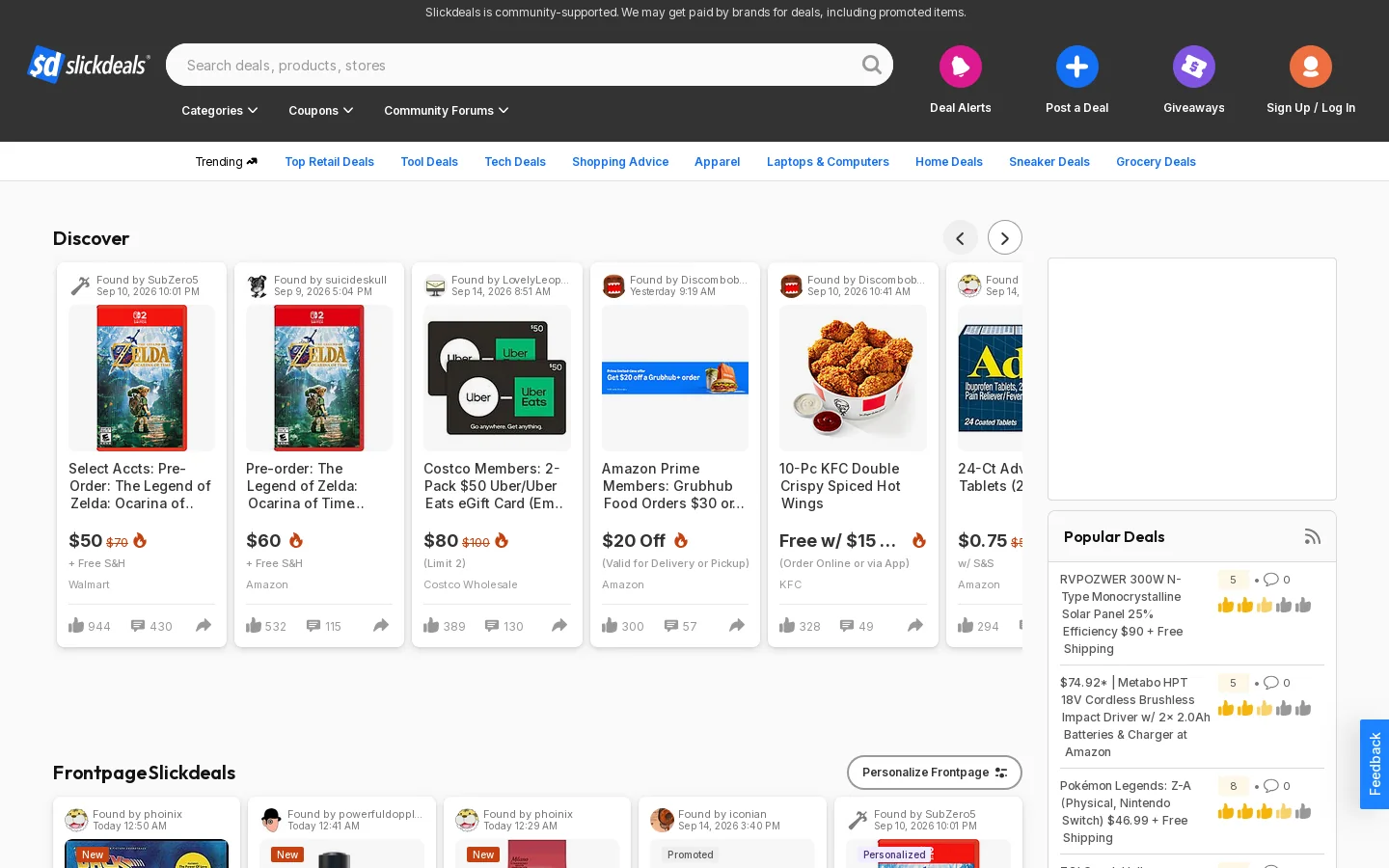The image size is (1389, 868).
Task: Rate the Pokémon Legends deal thumbs
Action: pos(1264,812)
